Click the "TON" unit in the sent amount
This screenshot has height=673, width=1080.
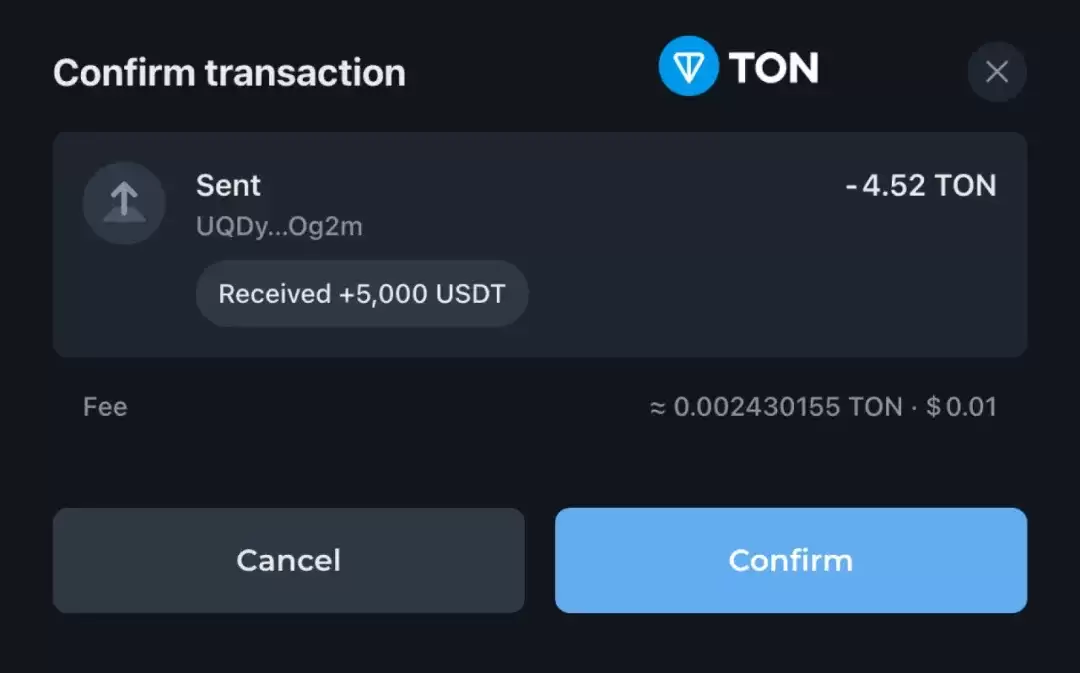coord(965,185)
